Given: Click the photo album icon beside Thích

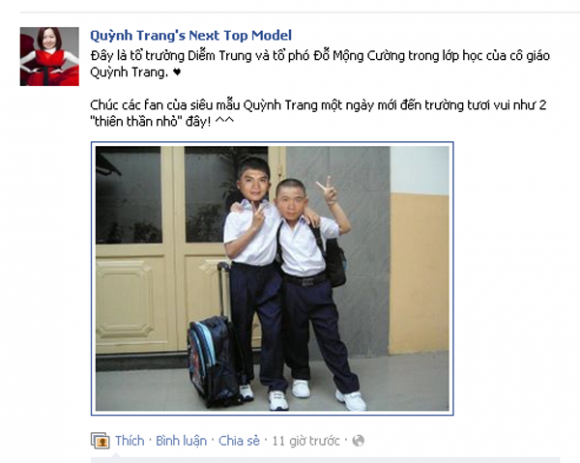Looking at the screenshot, I should pyautogui.click(x=100, y=441).
